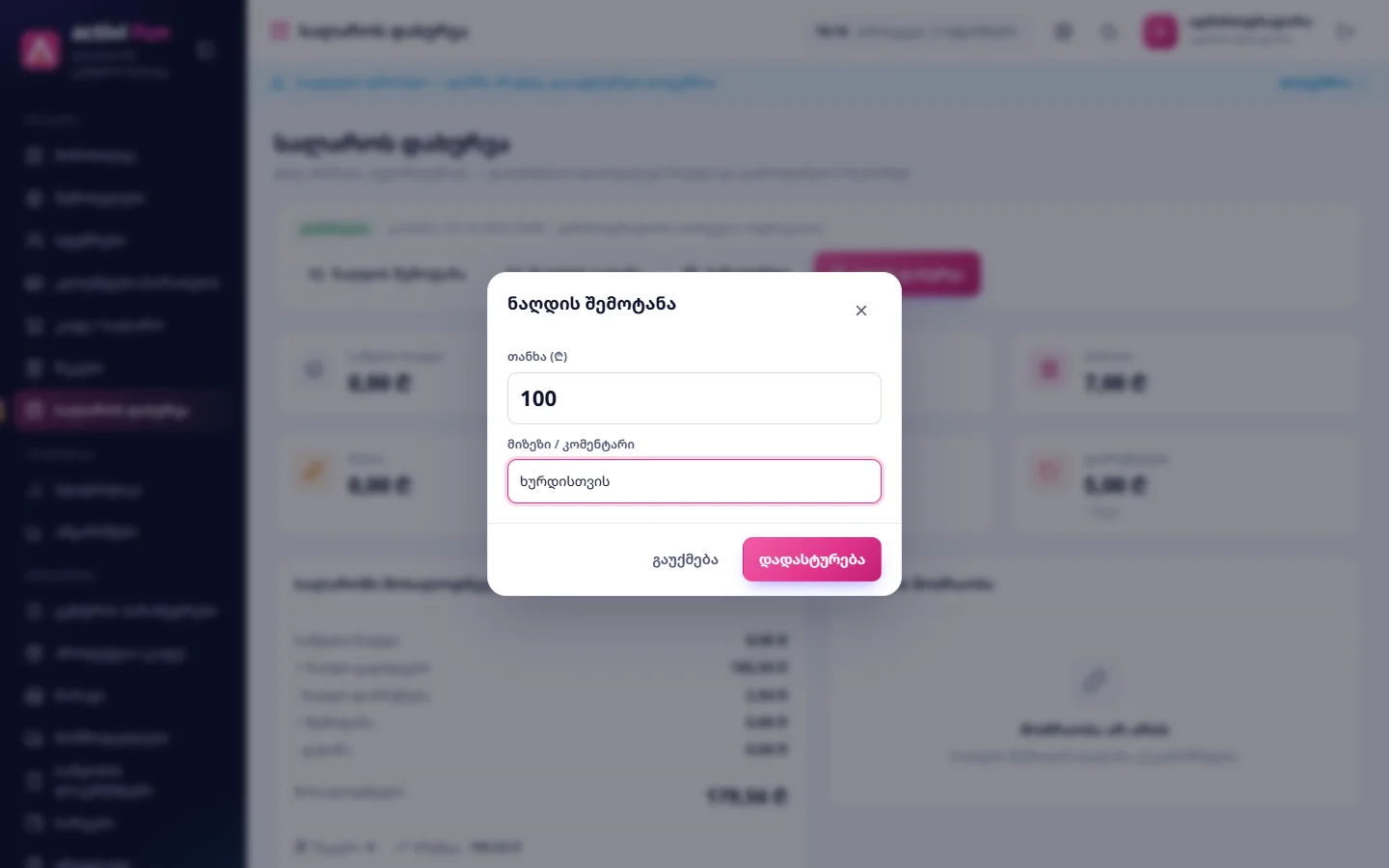
Task: Click the orange icon in left summary card
Action: (x=313, y=472)
